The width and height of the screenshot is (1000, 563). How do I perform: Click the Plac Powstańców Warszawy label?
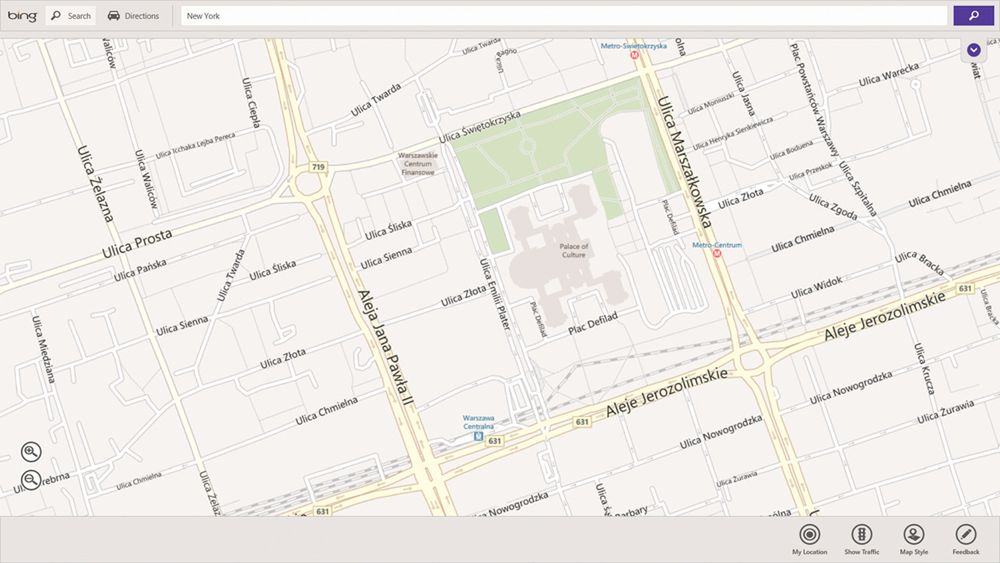(x=814, y=100)
